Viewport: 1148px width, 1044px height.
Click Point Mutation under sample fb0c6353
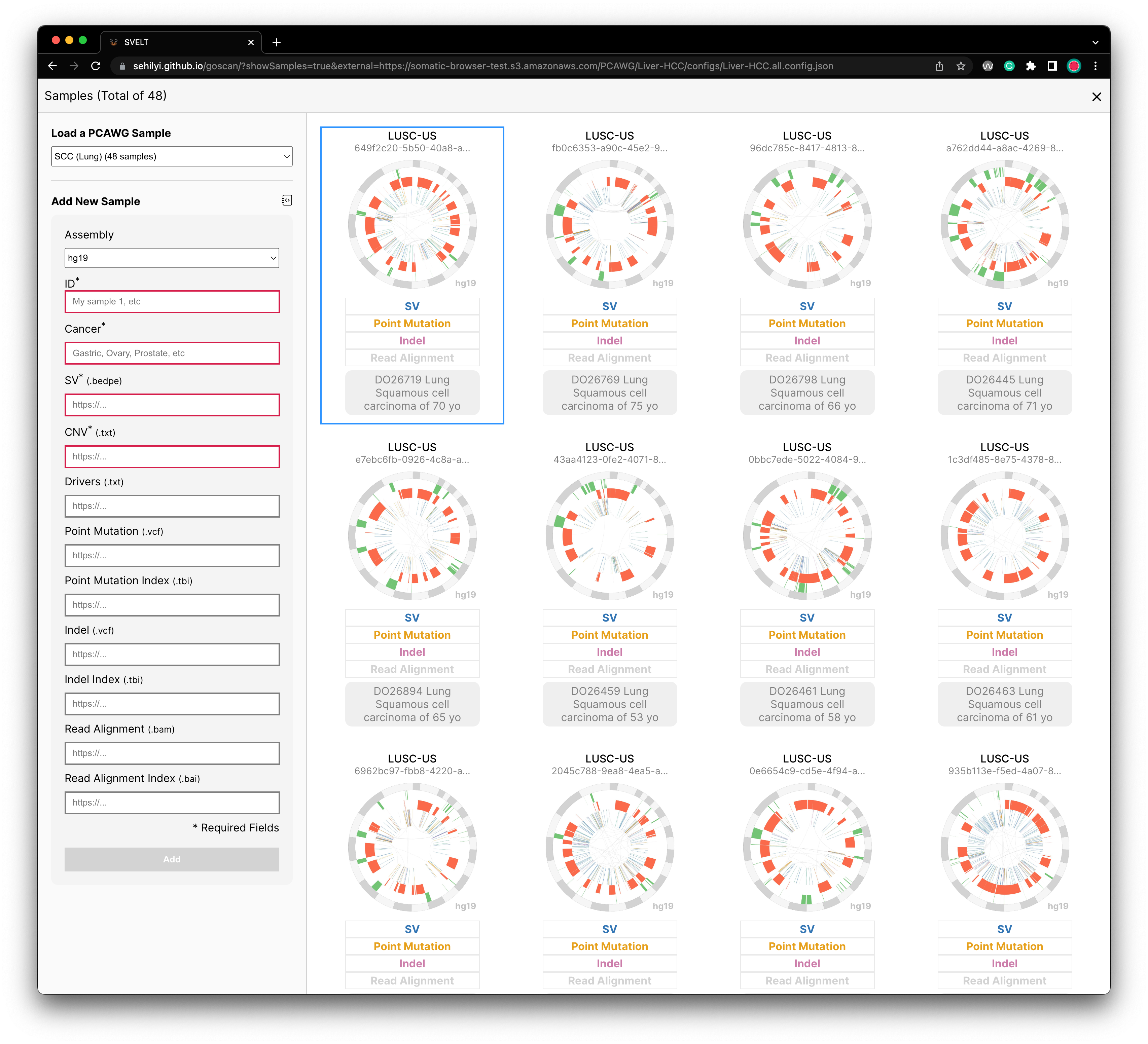coord(610,323)
